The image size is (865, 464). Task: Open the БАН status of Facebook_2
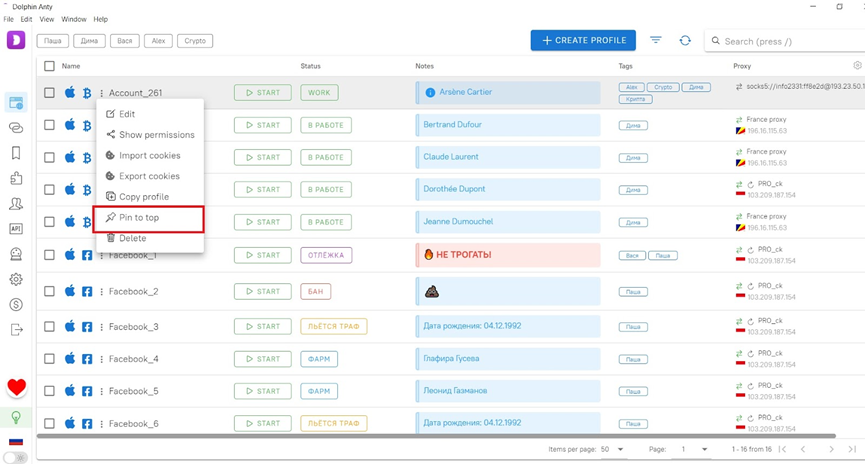click(x=316, y=291)
